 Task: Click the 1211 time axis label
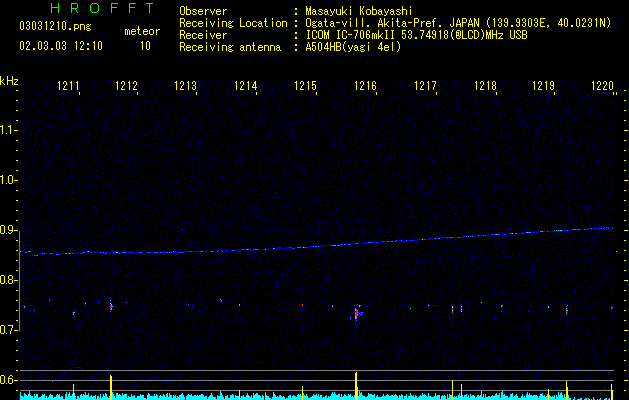click(x=68, y=86)
